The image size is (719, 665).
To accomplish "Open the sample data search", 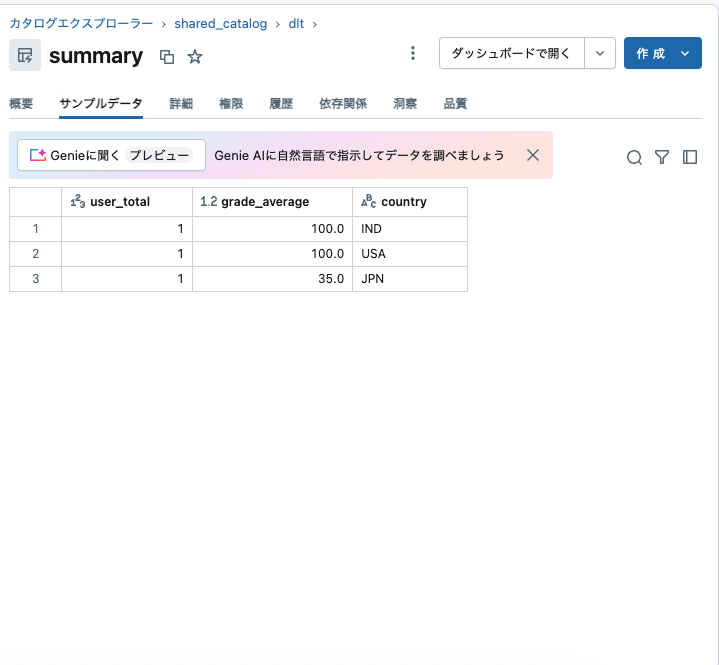I will (634, 157).
